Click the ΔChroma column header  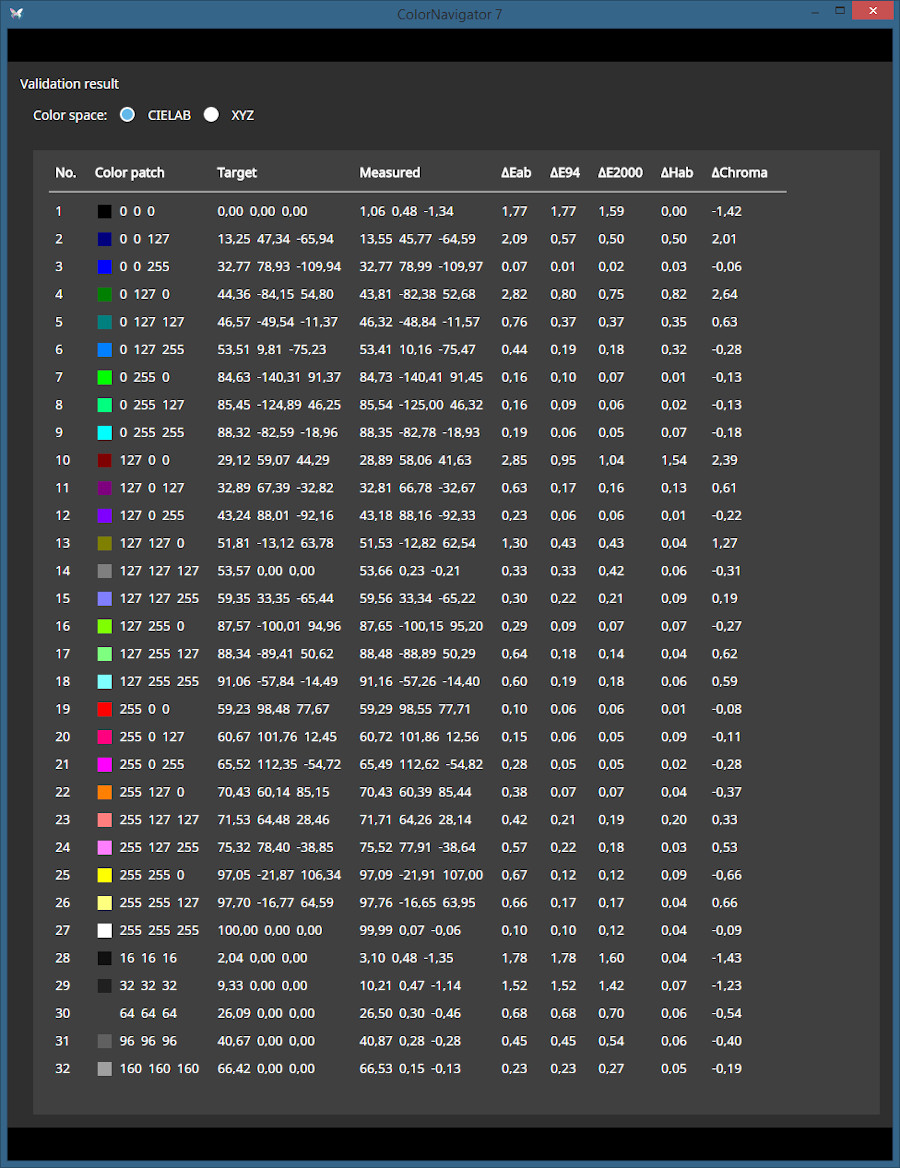(x=739, y=173)
